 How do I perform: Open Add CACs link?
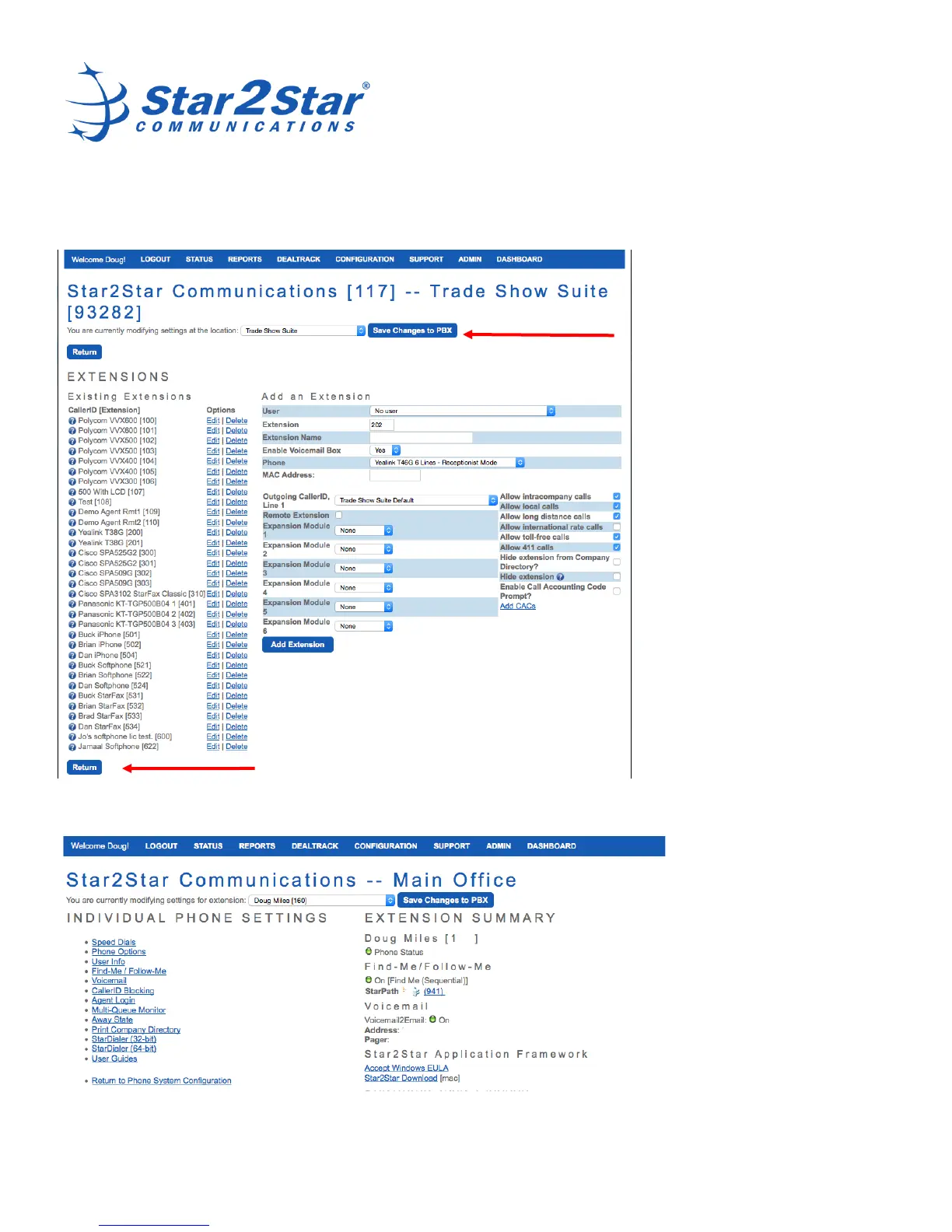(x=518, y=606)
